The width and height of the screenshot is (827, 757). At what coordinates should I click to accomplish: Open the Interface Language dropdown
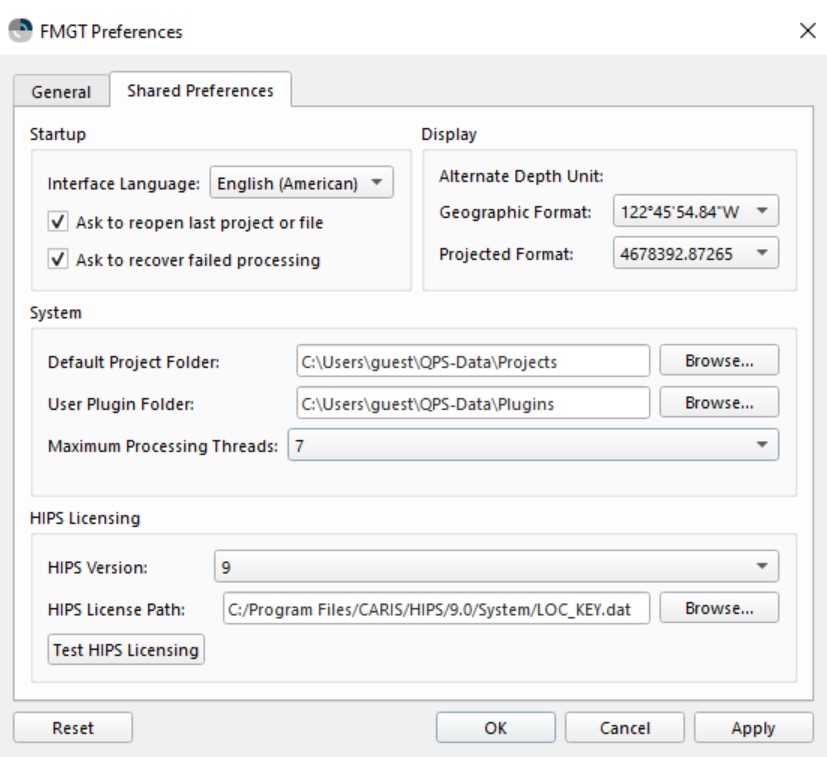tap(301, 184)
